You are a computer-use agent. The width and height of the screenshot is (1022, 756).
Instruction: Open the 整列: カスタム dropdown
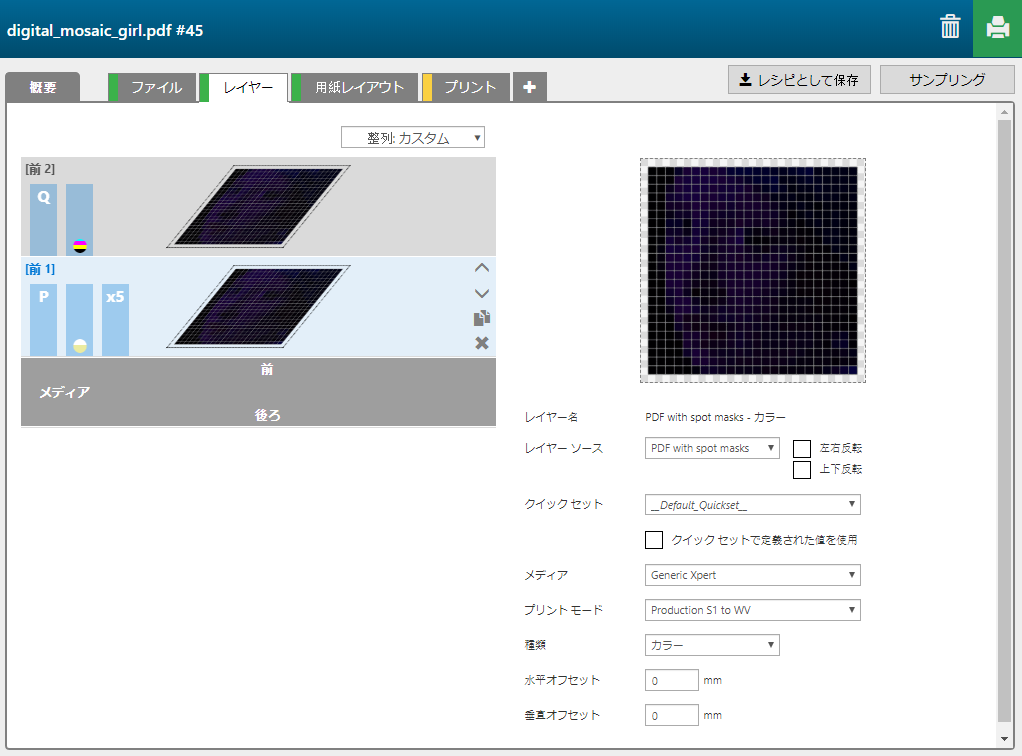click(x=413, y=138)
